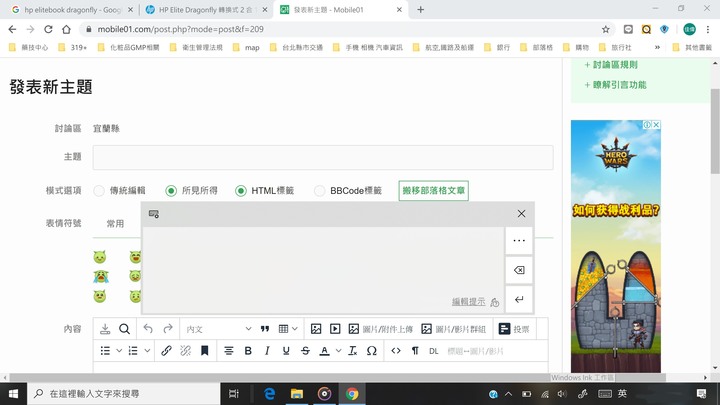Open File Explorer from taskbar
This screenshot has height=405, width=720.
[x=297, y=394]
